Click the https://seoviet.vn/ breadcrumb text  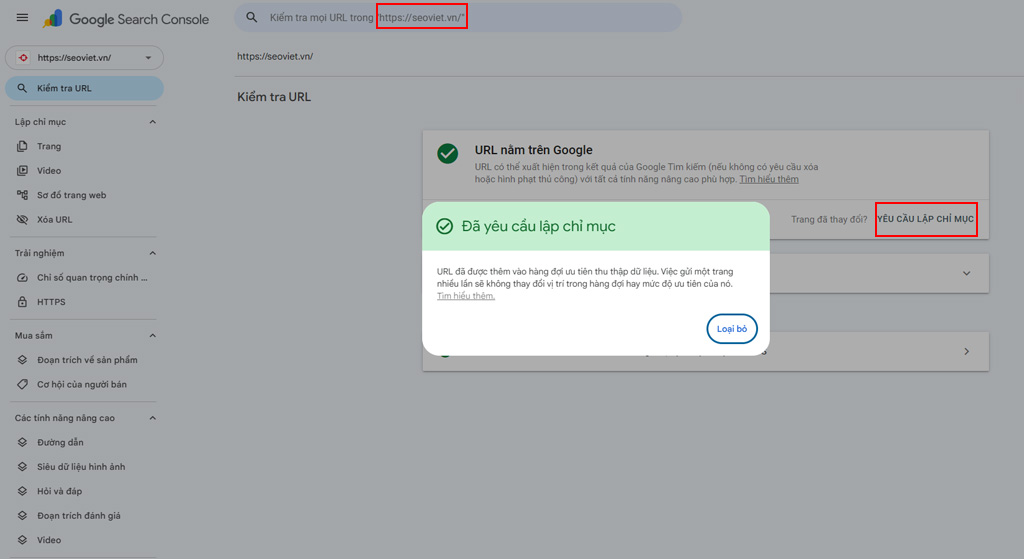point(275,56)
